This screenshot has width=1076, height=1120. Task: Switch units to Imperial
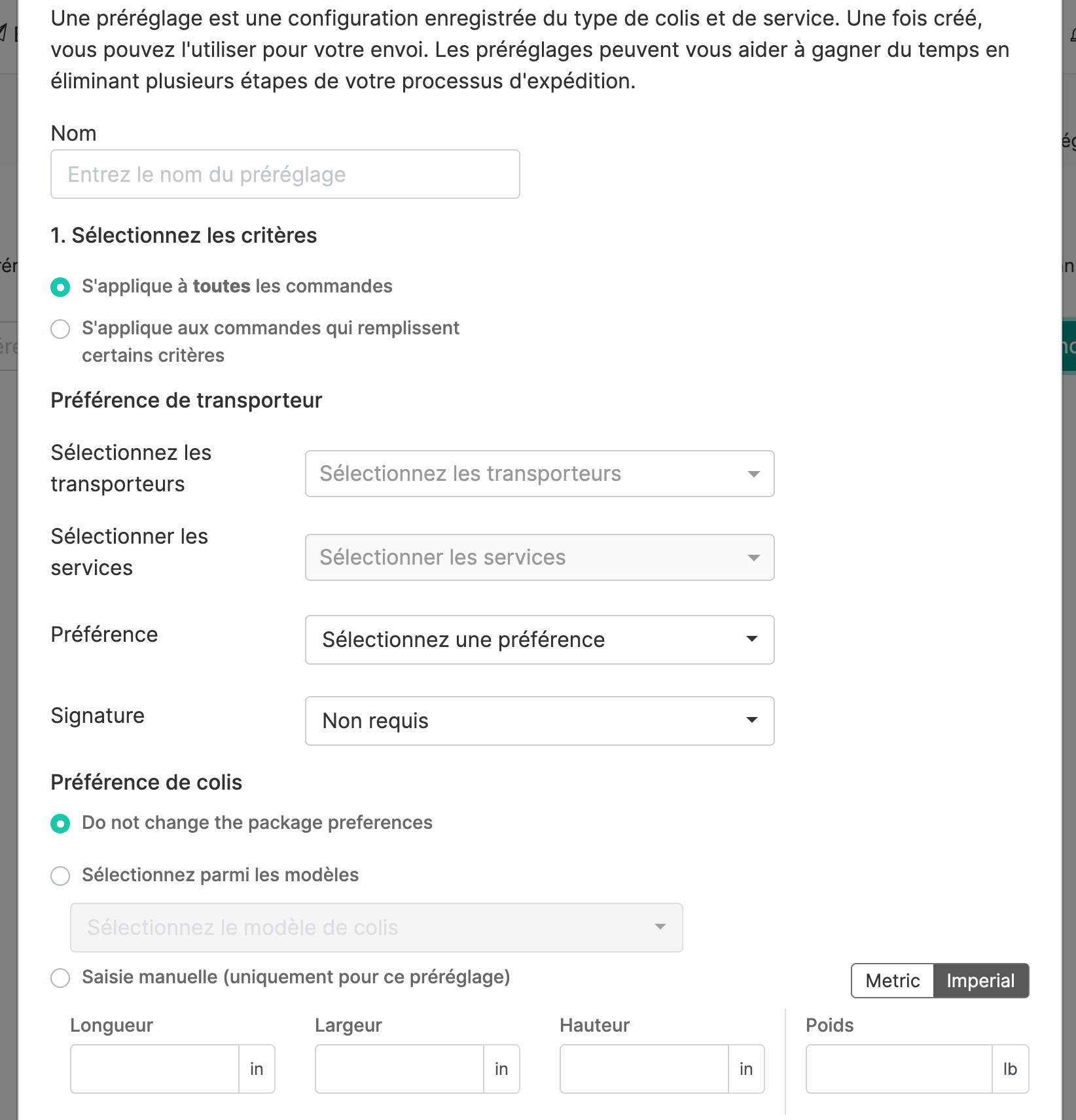coord(980,981)
